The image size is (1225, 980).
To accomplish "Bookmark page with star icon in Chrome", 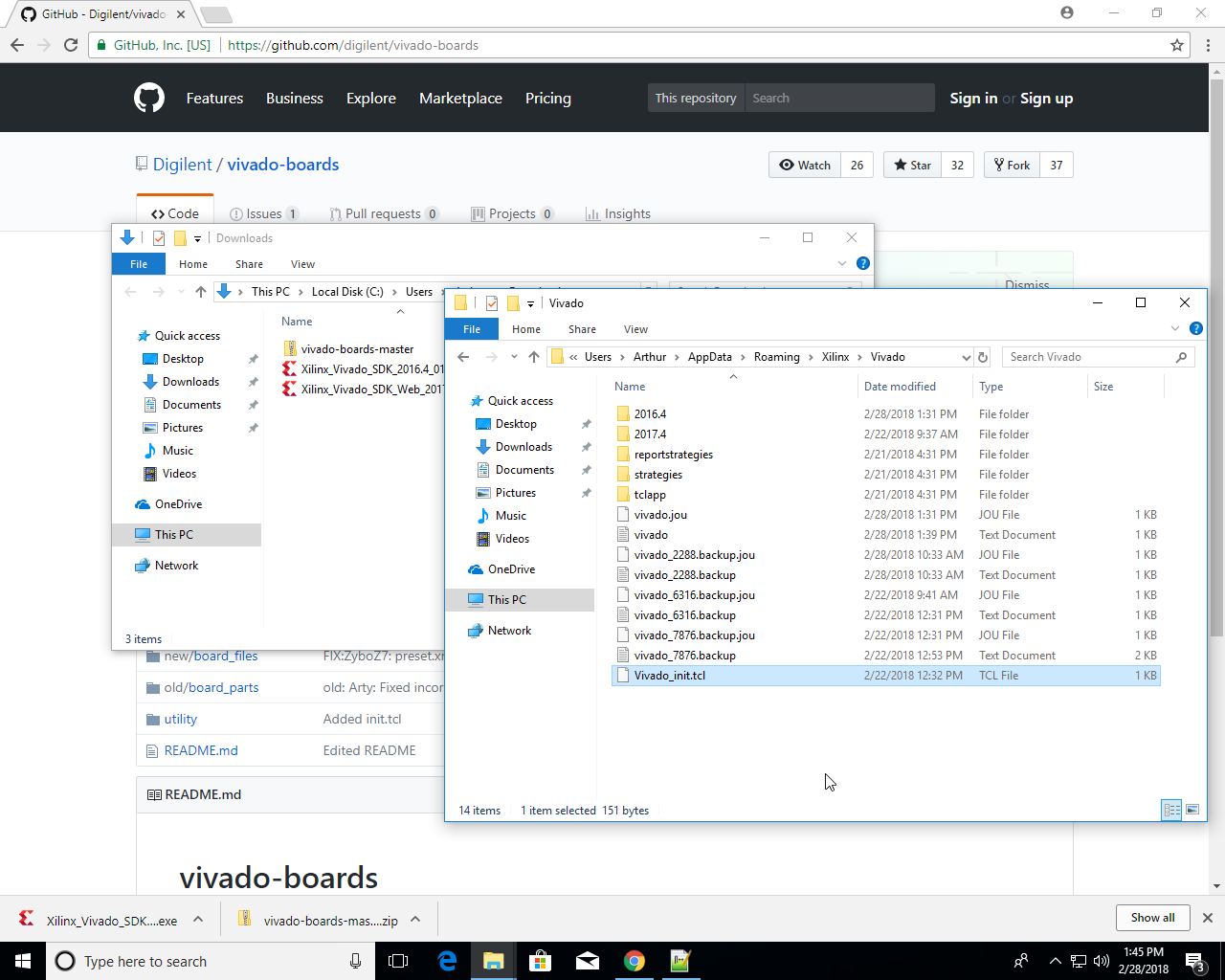I will click(1177, 45).
